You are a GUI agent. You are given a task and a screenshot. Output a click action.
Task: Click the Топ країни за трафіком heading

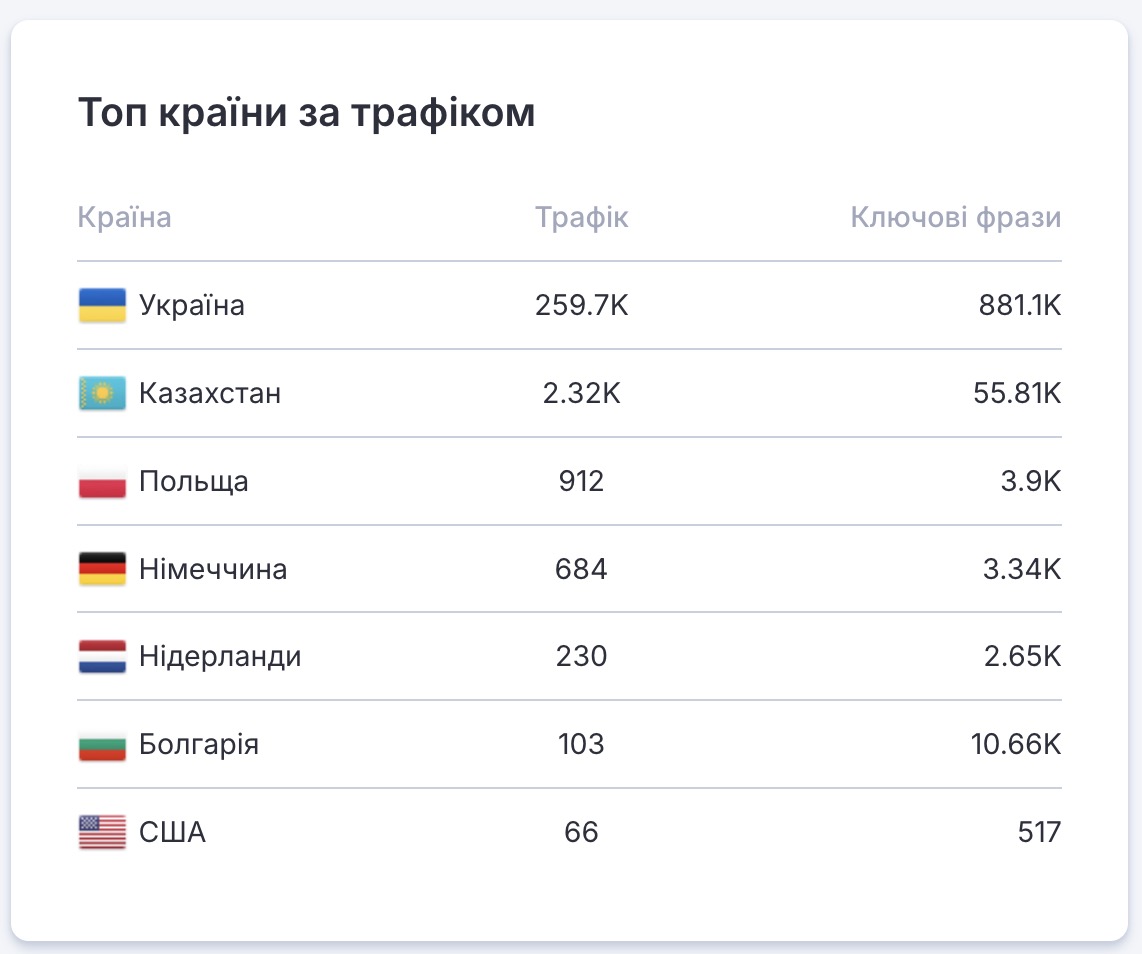(x=306, y=113)
